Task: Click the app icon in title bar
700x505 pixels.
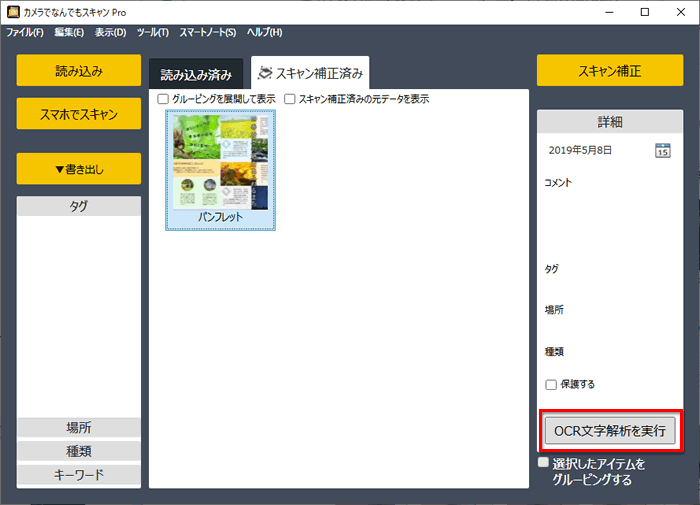Action: coord(13,12)
